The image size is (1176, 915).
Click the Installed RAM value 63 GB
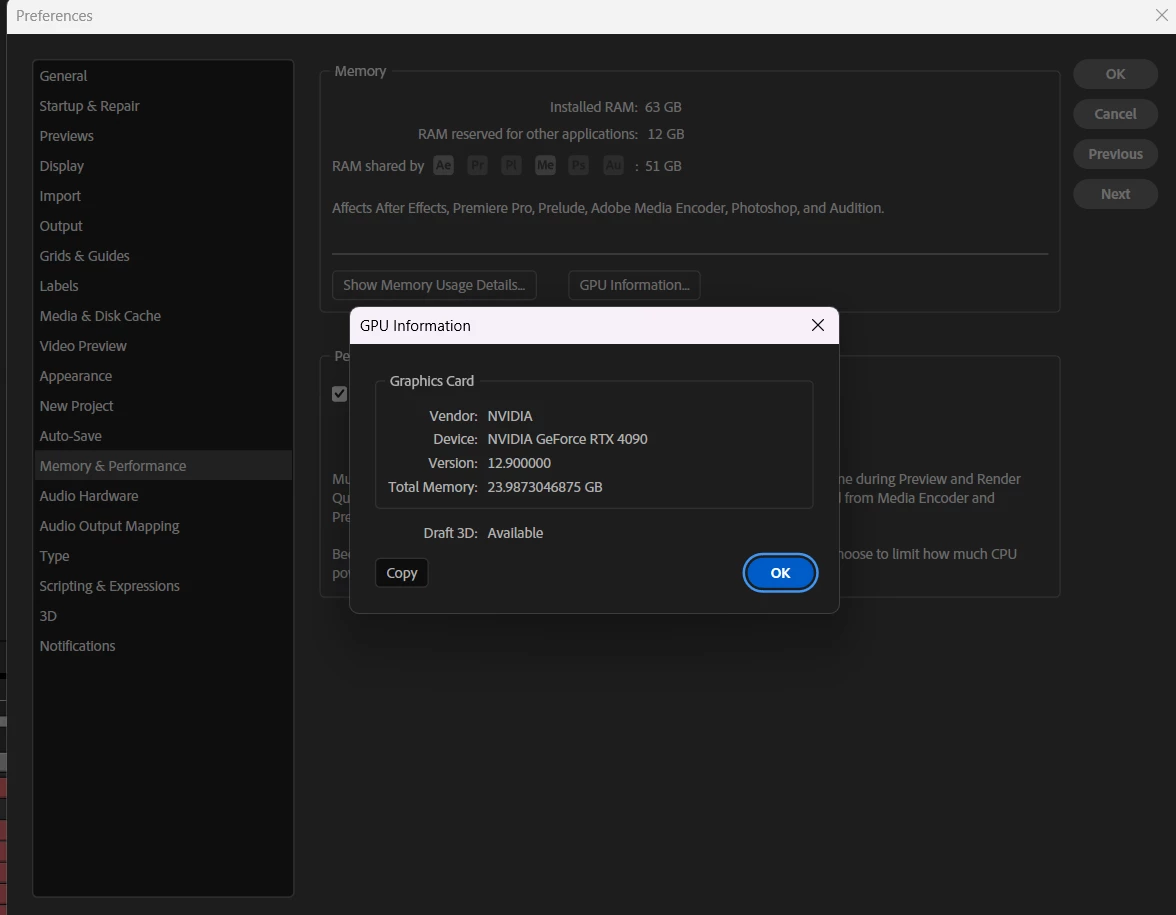663,107
